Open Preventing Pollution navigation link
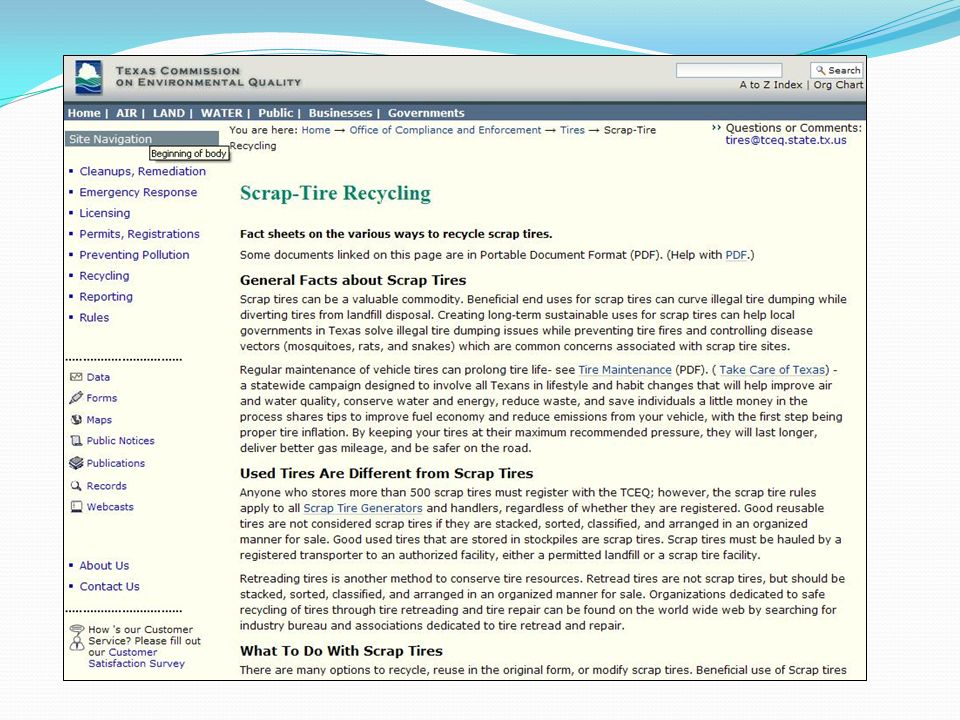 (134, 255)
